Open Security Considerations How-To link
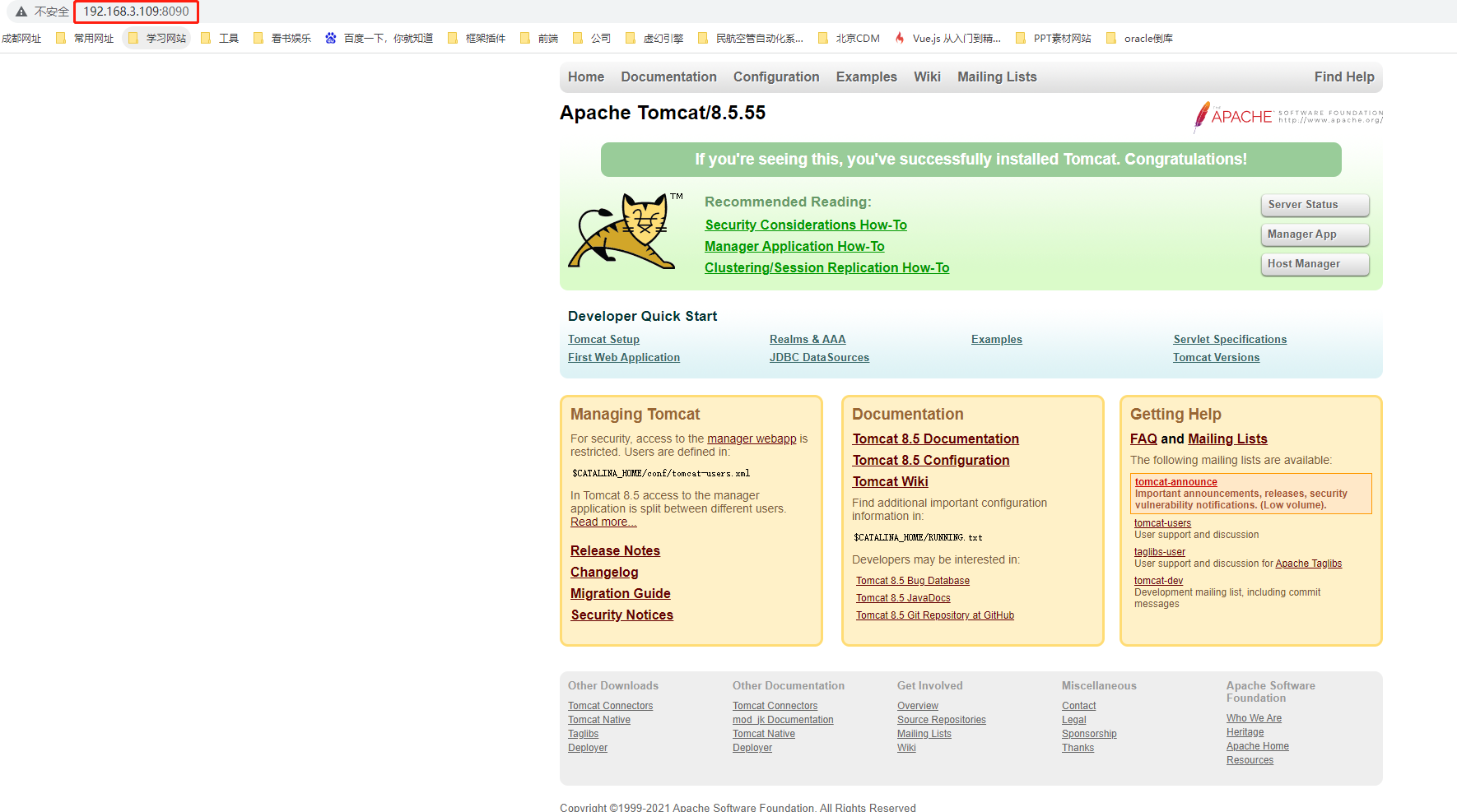Image resolution: width=1457 pixels, height=812 pixels. [806, 225]
